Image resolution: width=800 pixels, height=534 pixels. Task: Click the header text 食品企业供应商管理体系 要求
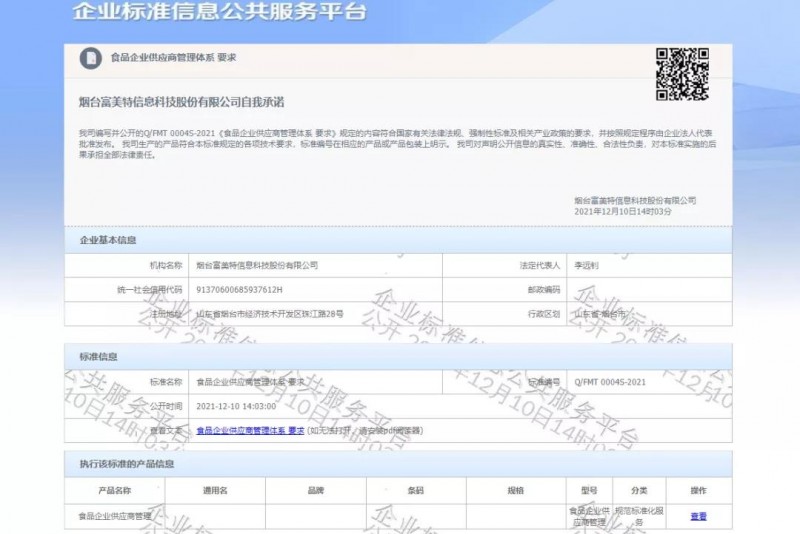(x=173, y=58)
